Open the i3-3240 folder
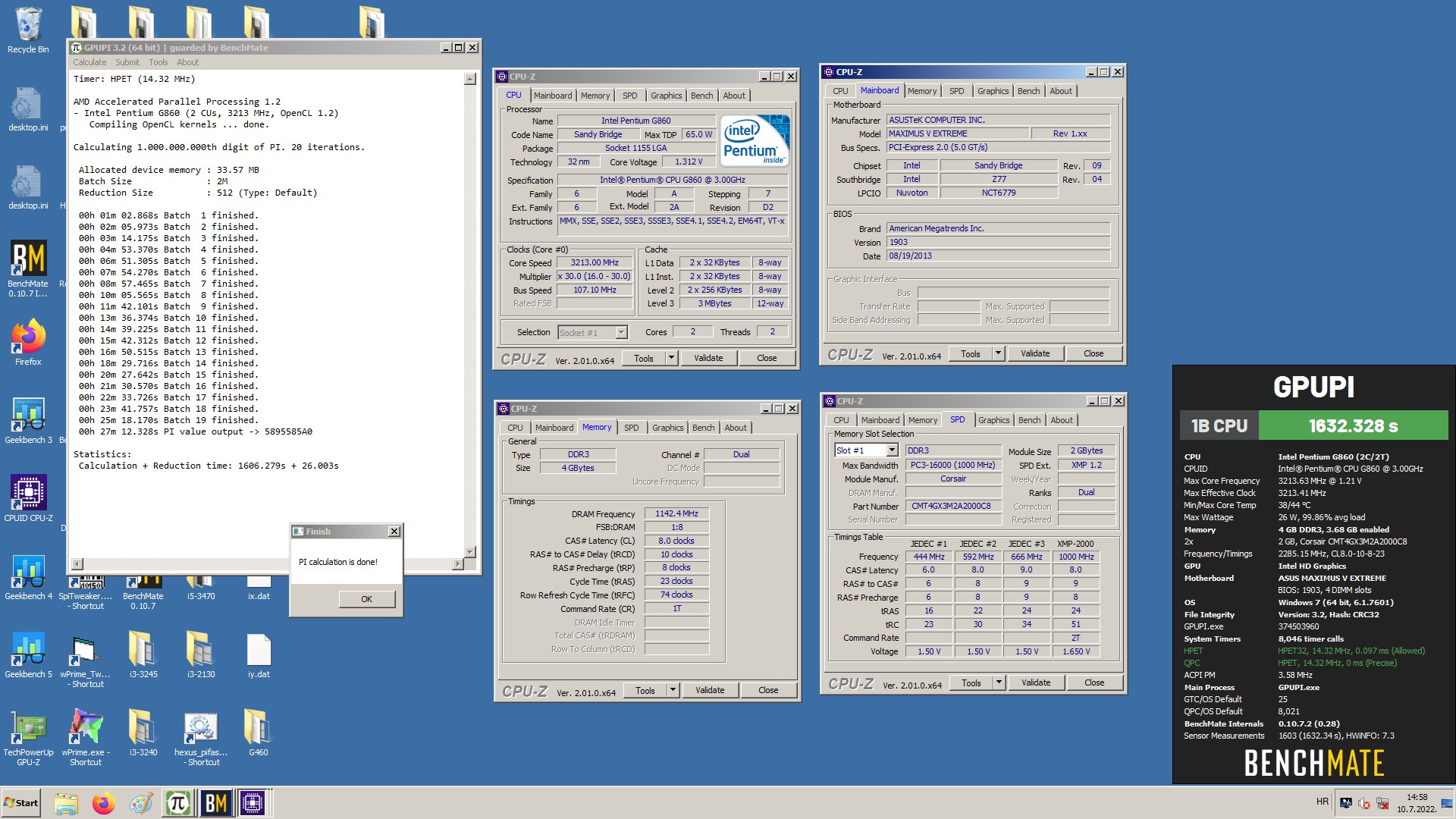 tap(143, 734)
